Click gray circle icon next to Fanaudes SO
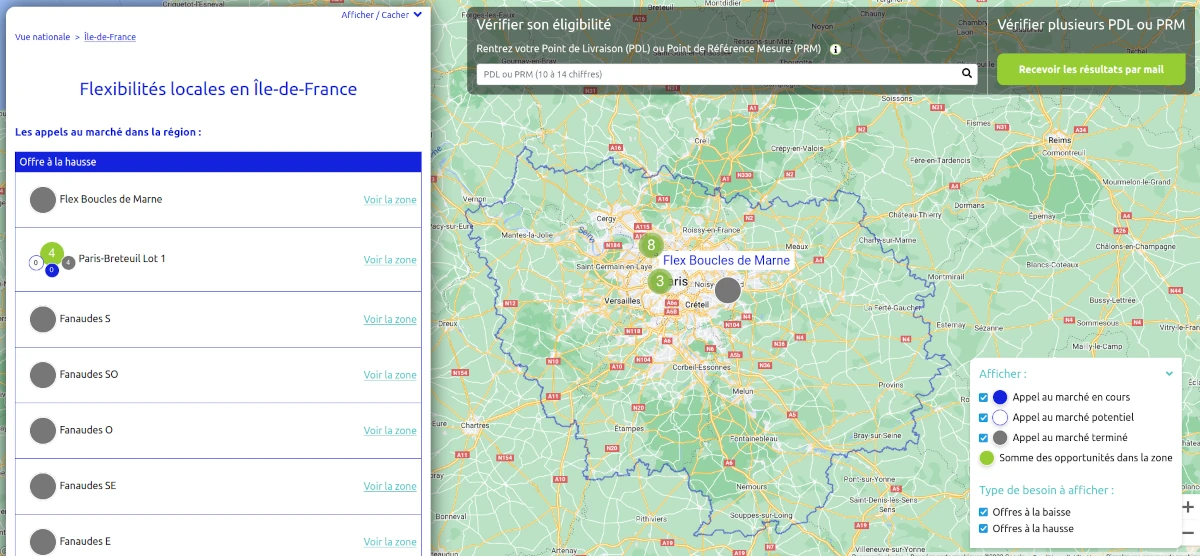Screen dimensions: 1200x556 42,375
